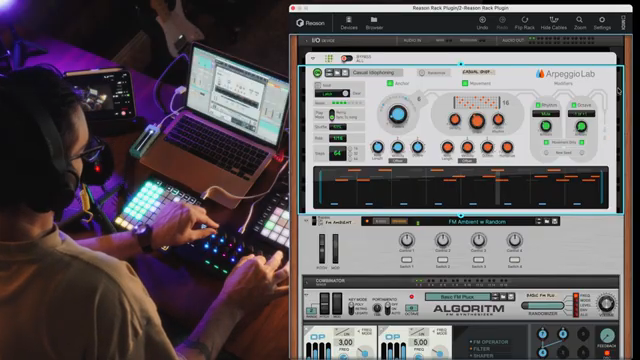Save the Arpeggio Lab patch

click(345, 73)
